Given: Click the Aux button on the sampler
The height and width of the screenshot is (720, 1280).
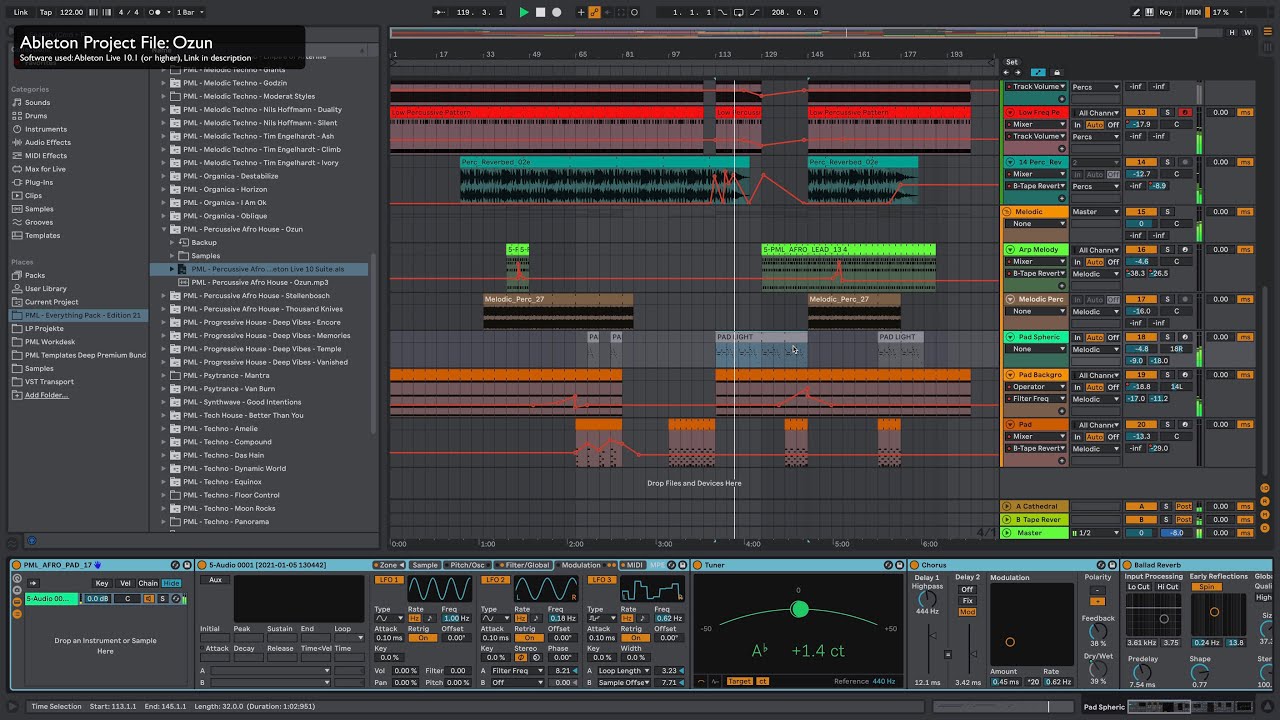Looking at the screenshot, I should 215,580.
